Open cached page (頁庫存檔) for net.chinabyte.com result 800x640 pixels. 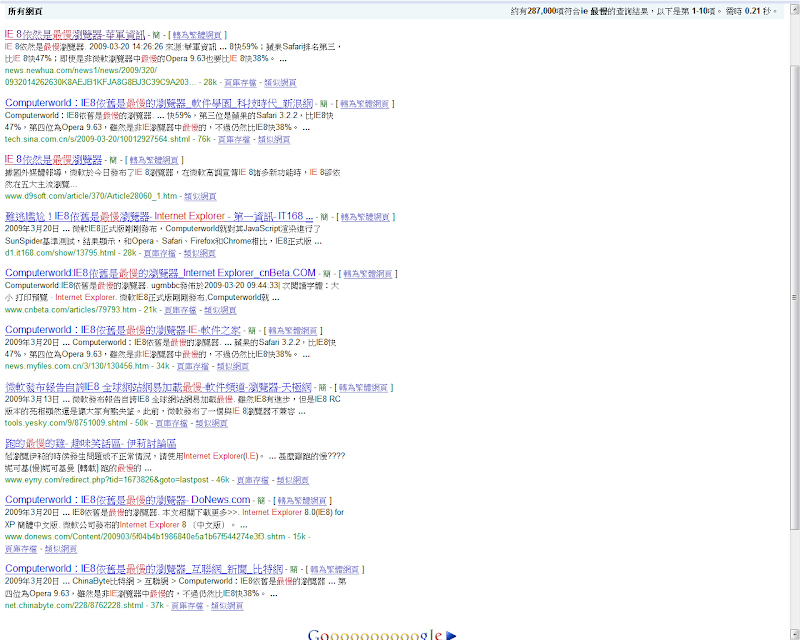(x=187, y=606)
